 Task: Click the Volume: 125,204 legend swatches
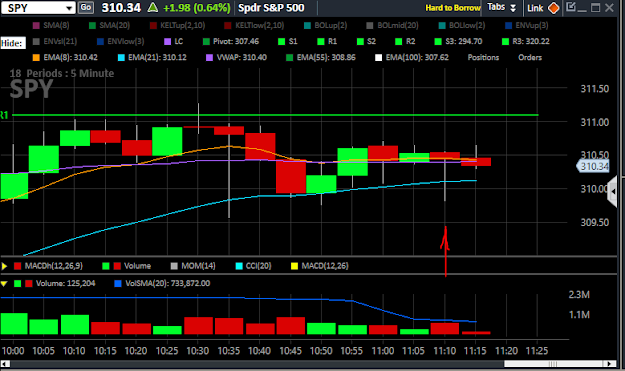(23, 284)
